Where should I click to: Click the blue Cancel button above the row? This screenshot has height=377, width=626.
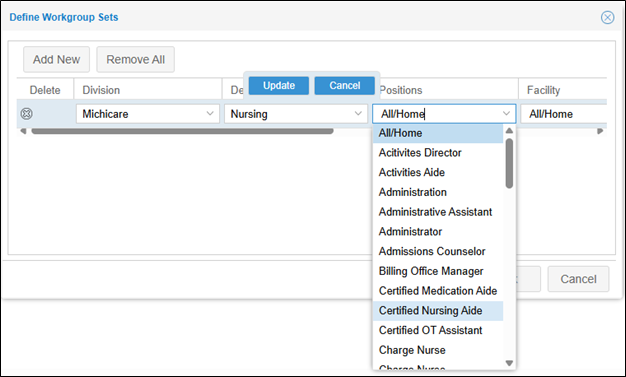pos(345,85)
